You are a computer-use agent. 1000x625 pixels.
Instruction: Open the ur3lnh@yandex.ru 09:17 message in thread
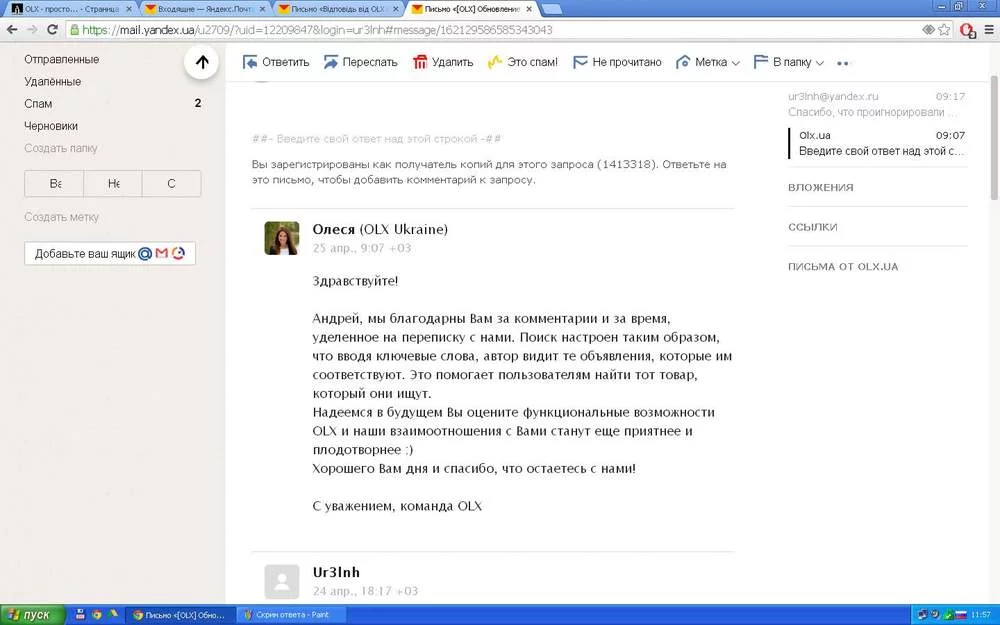click(877, 104)
